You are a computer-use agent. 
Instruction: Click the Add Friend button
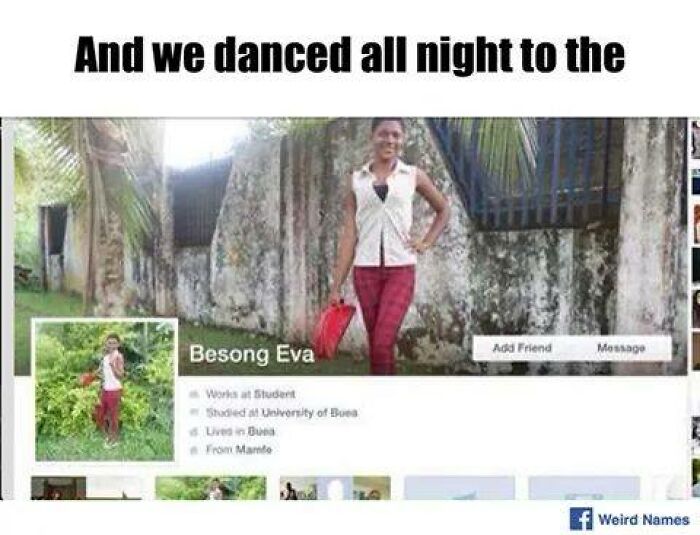pos(522,348)
